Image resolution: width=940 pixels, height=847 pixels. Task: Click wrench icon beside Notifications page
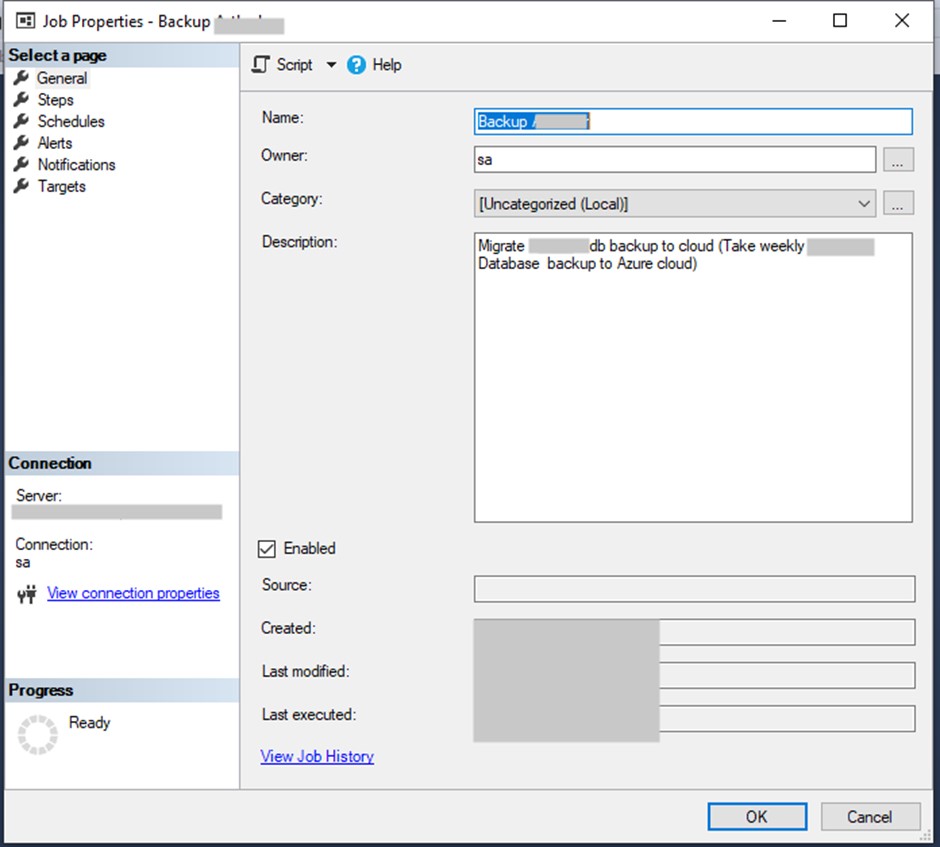[21, 165]
